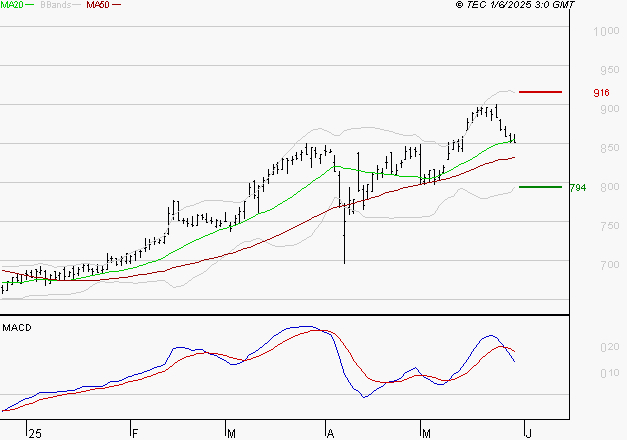Click the MACD 020 axis label
Image resolution: width=627 pixels, height=440 pixels.
click(x=610, y=347)
